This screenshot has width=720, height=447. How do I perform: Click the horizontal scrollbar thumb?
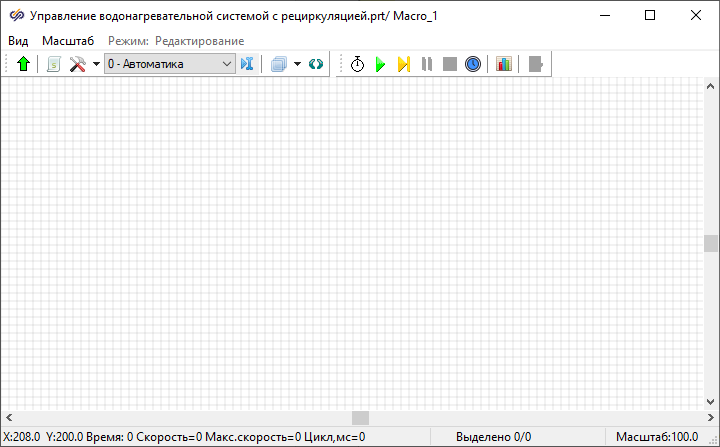[x=360, y=418]
